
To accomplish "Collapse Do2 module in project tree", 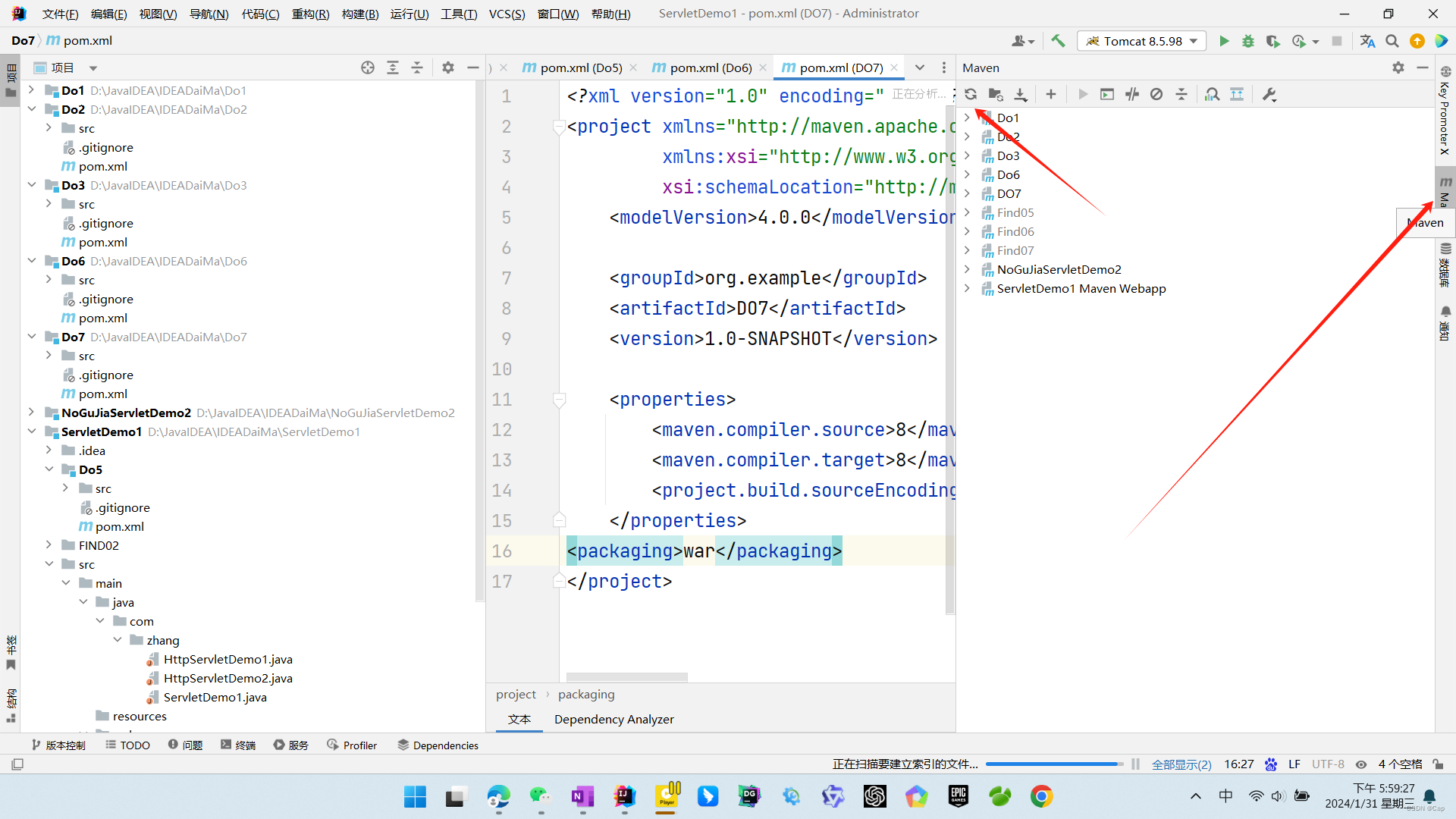I will [x=31, y=109].
